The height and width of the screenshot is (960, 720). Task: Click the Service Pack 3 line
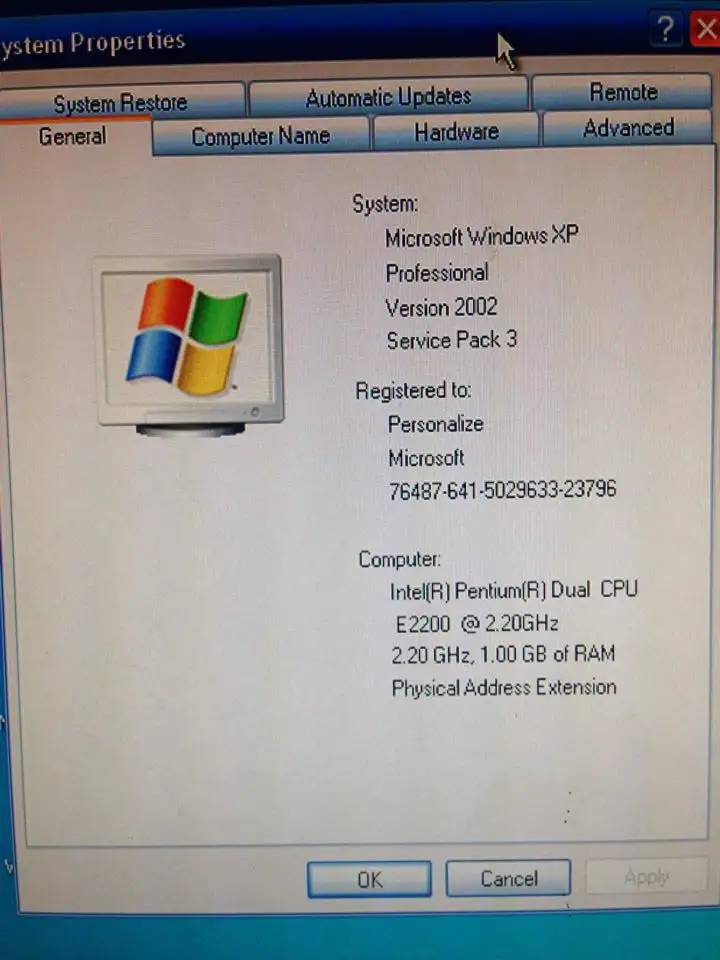[452, 340]
